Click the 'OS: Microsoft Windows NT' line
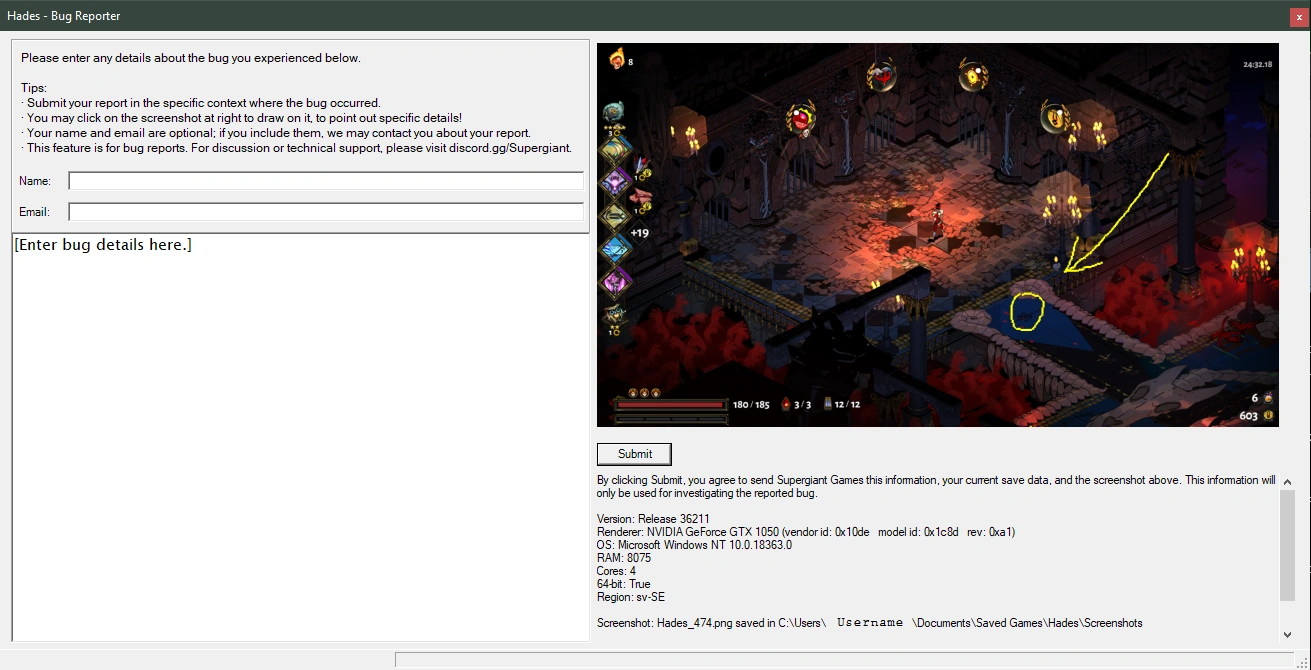Viewport: 1311px width, 670px height. coord(694,545)
